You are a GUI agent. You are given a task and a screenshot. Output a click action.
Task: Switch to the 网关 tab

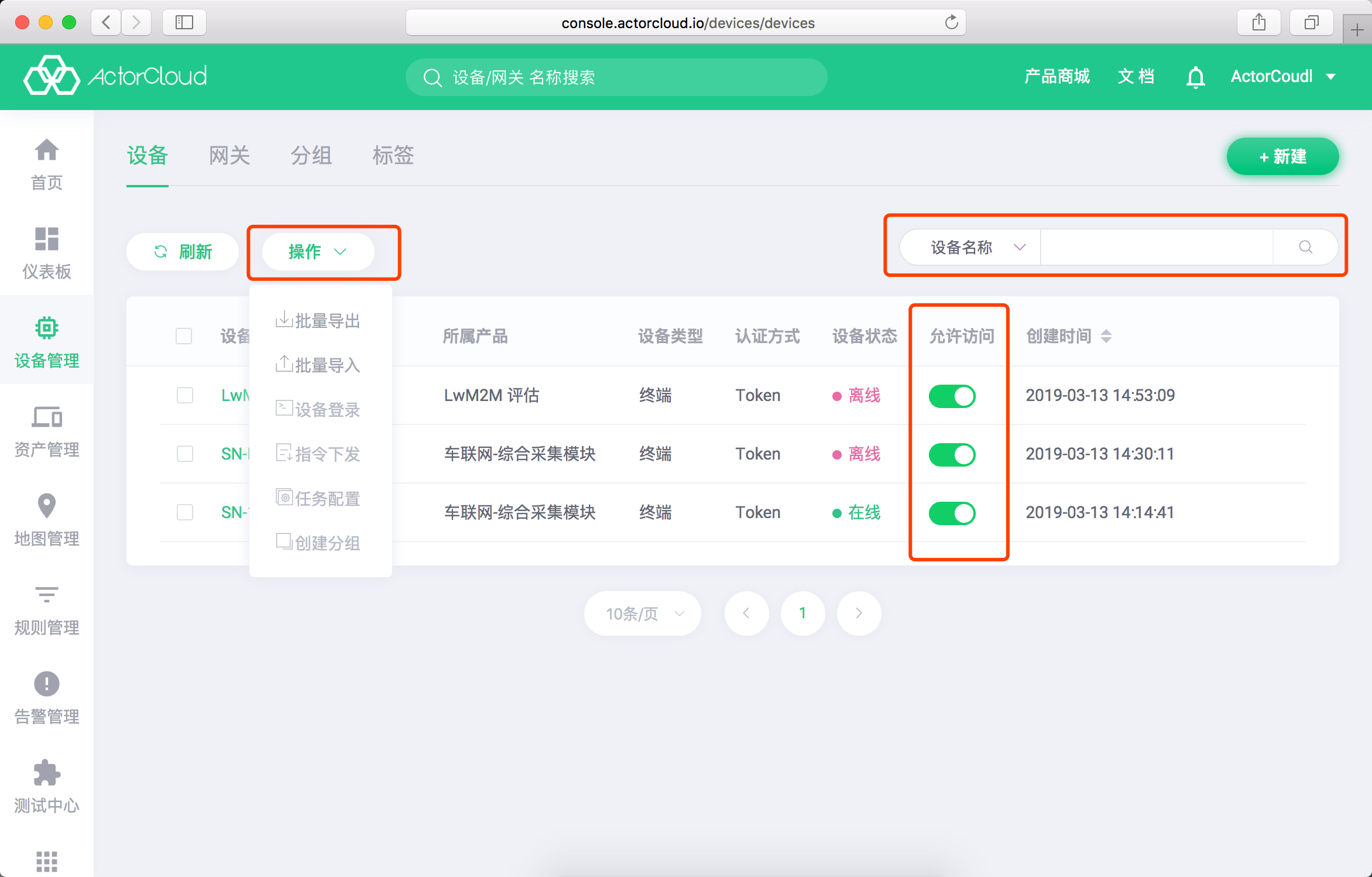click(x=229, y=156)
